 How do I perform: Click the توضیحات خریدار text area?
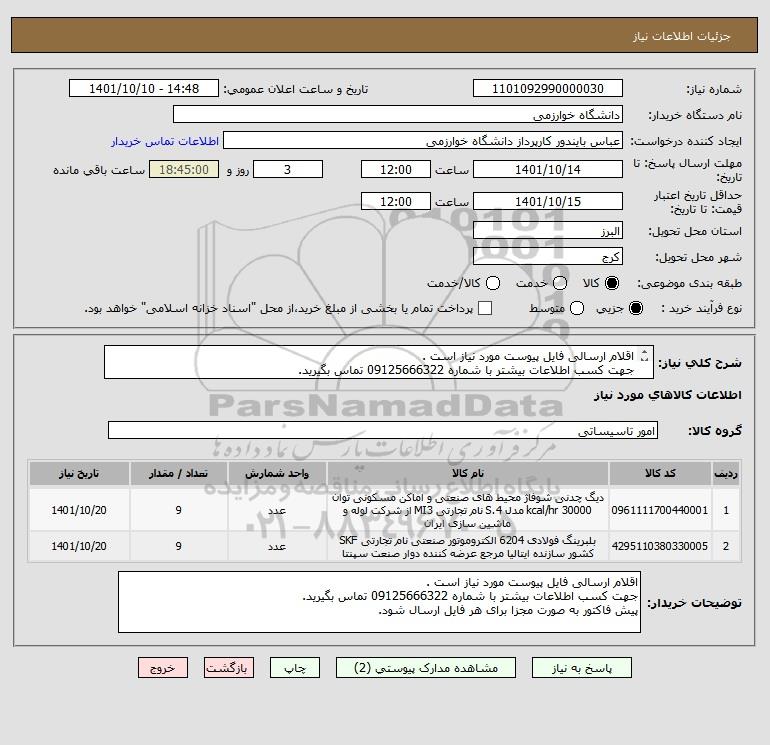coord(379,602)
